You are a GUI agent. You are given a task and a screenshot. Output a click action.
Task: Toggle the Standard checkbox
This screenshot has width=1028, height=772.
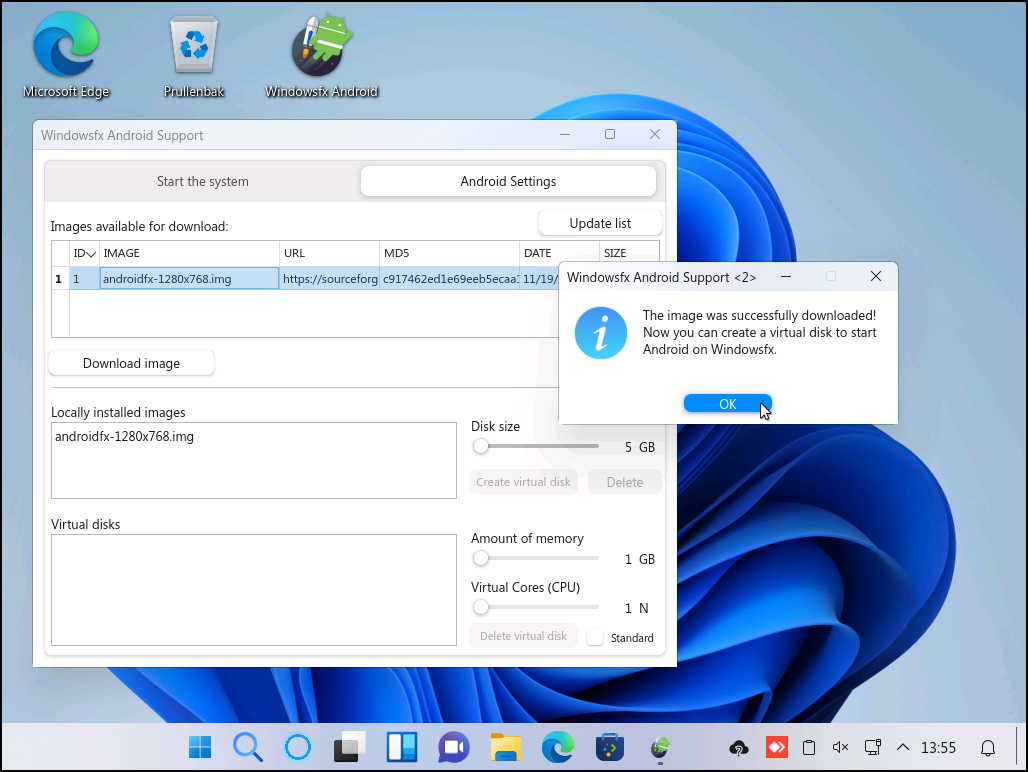[x=595, y=638]
